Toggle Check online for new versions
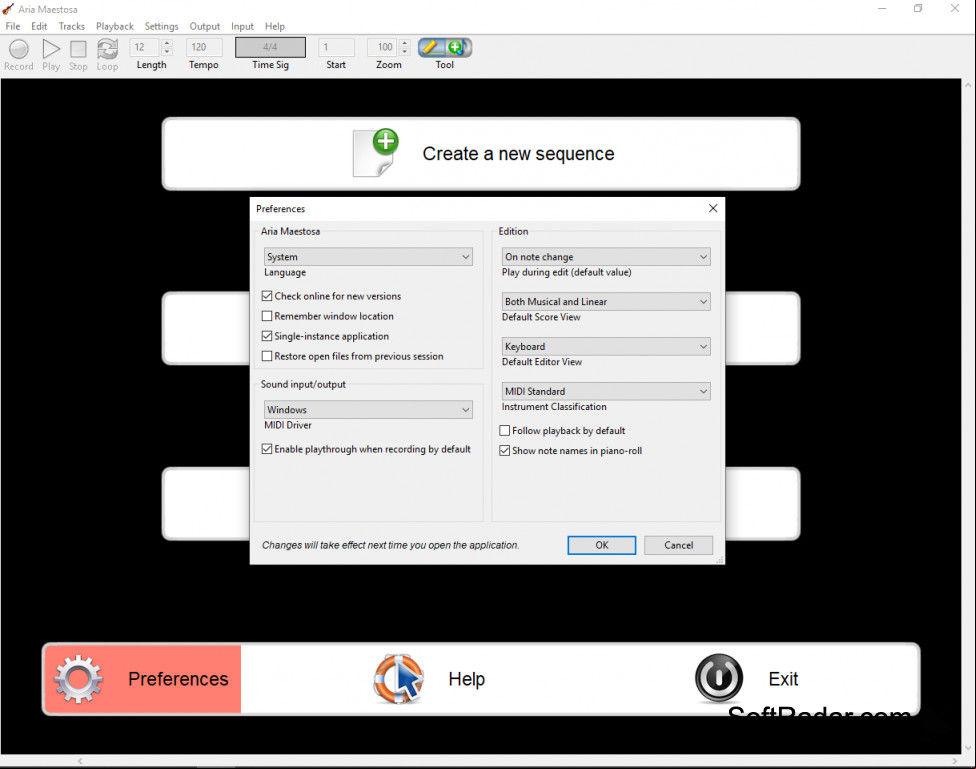The image size is (976, 769). point(267,296)
